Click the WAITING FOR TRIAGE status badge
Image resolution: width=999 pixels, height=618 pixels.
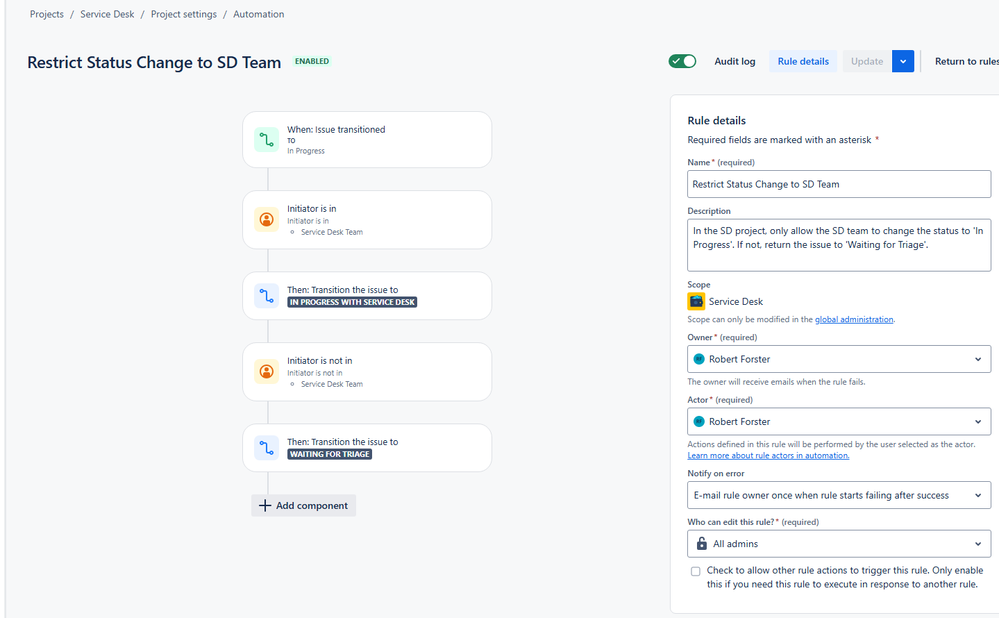click(329, 454)
